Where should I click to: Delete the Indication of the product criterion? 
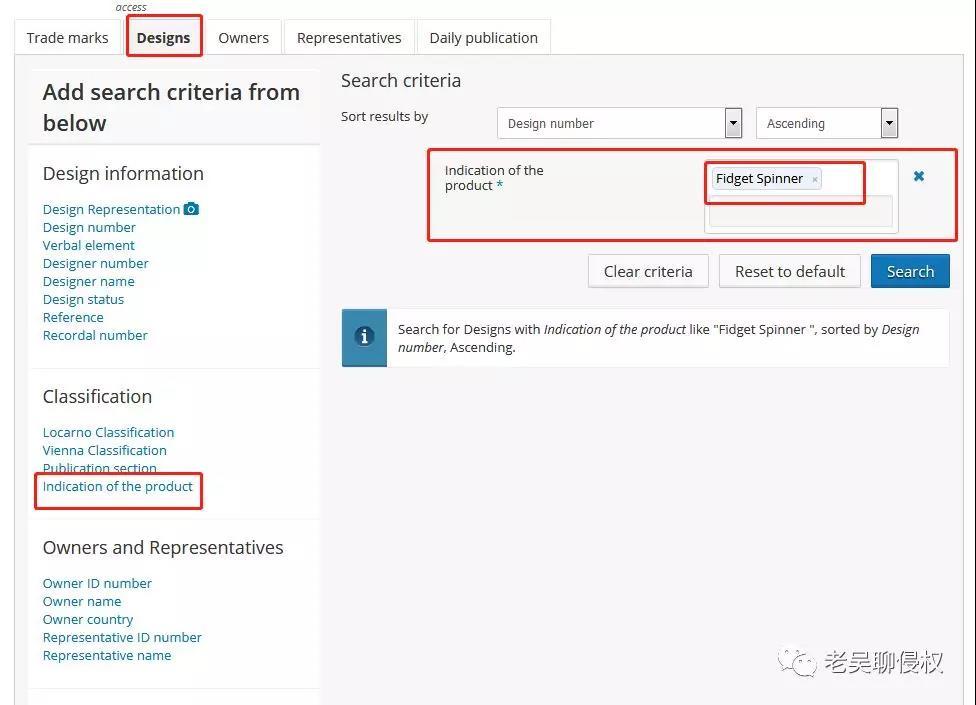[x=918, y=176]
